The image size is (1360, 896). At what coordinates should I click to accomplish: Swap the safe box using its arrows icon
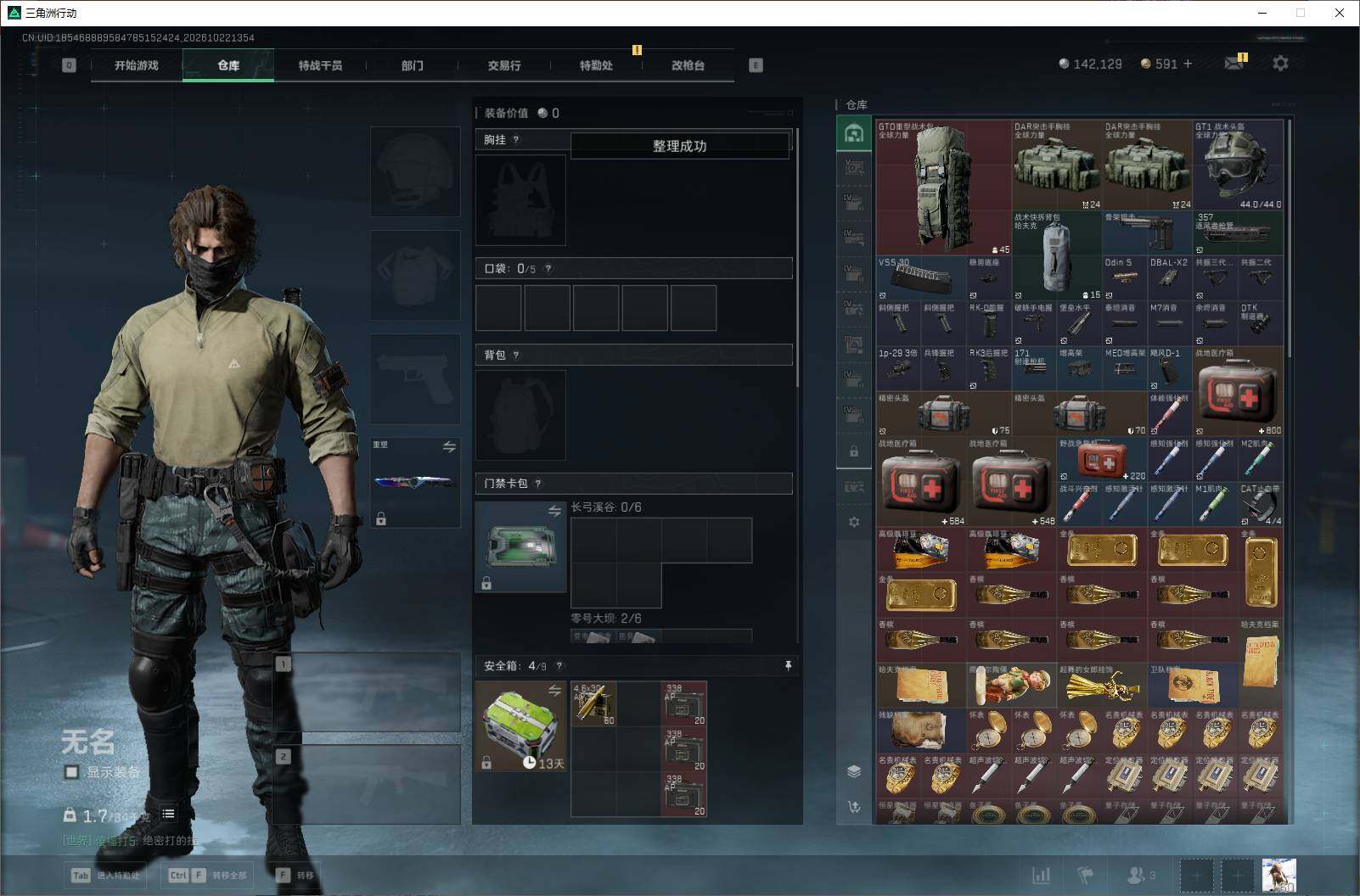[x=554, y=690]
